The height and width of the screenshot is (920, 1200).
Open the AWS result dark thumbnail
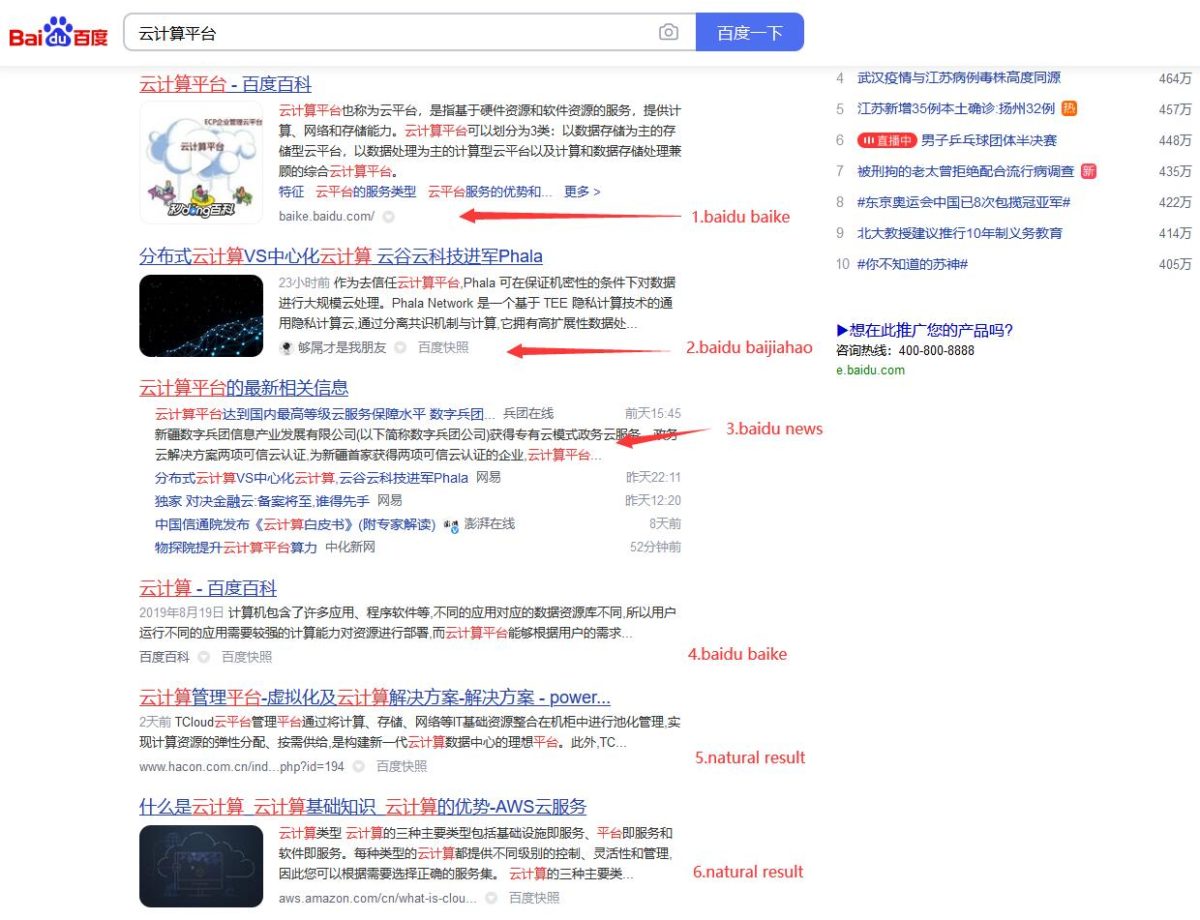click(201, 866)
